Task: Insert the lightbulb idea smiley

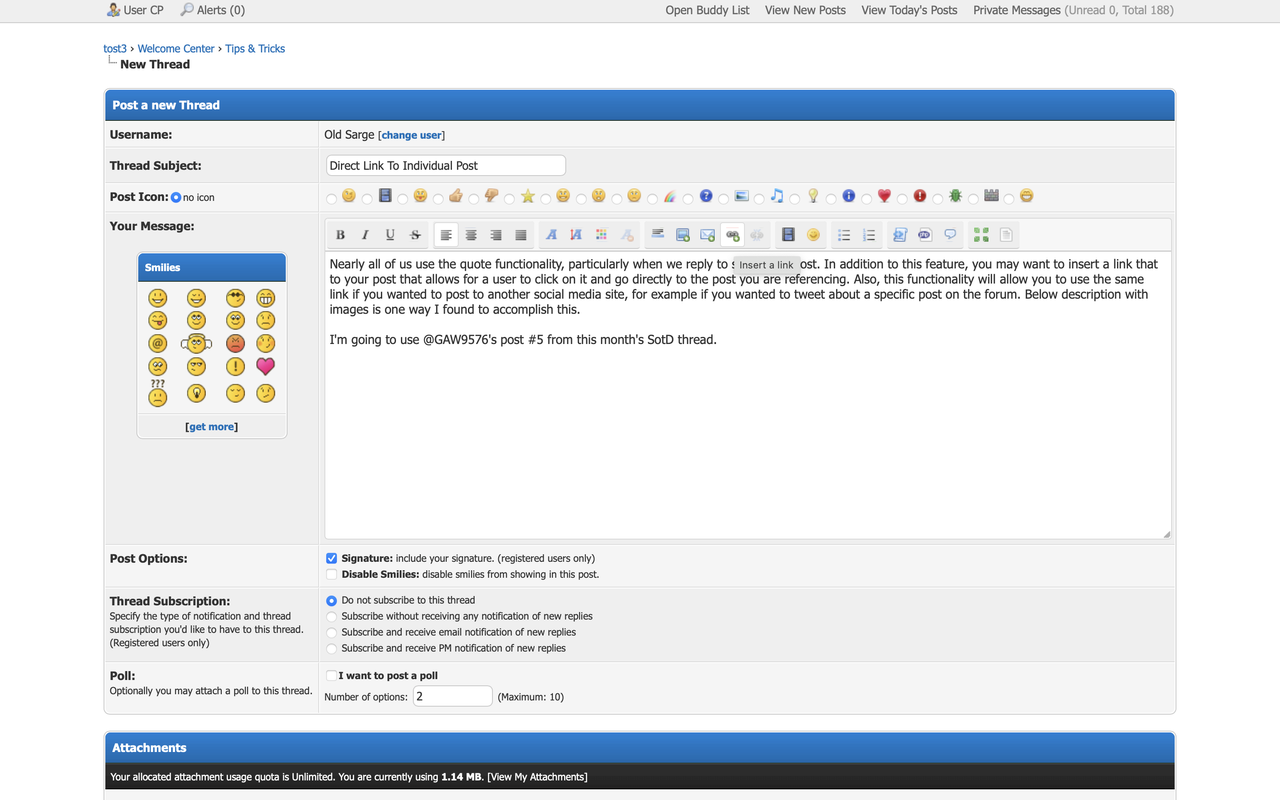Action: pyautogui.click(x=196, y=393)
